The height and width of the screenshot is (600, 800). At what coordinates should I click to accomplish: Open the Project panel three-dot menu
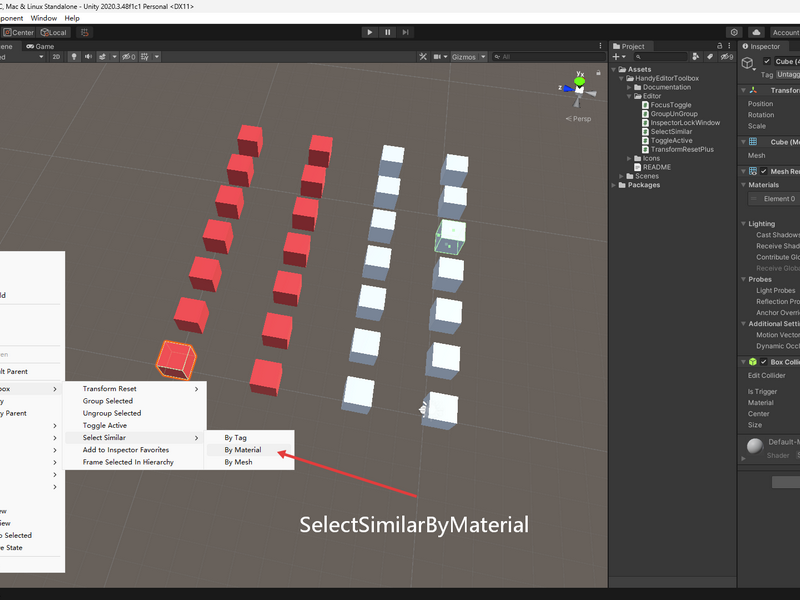pos(729,46)
